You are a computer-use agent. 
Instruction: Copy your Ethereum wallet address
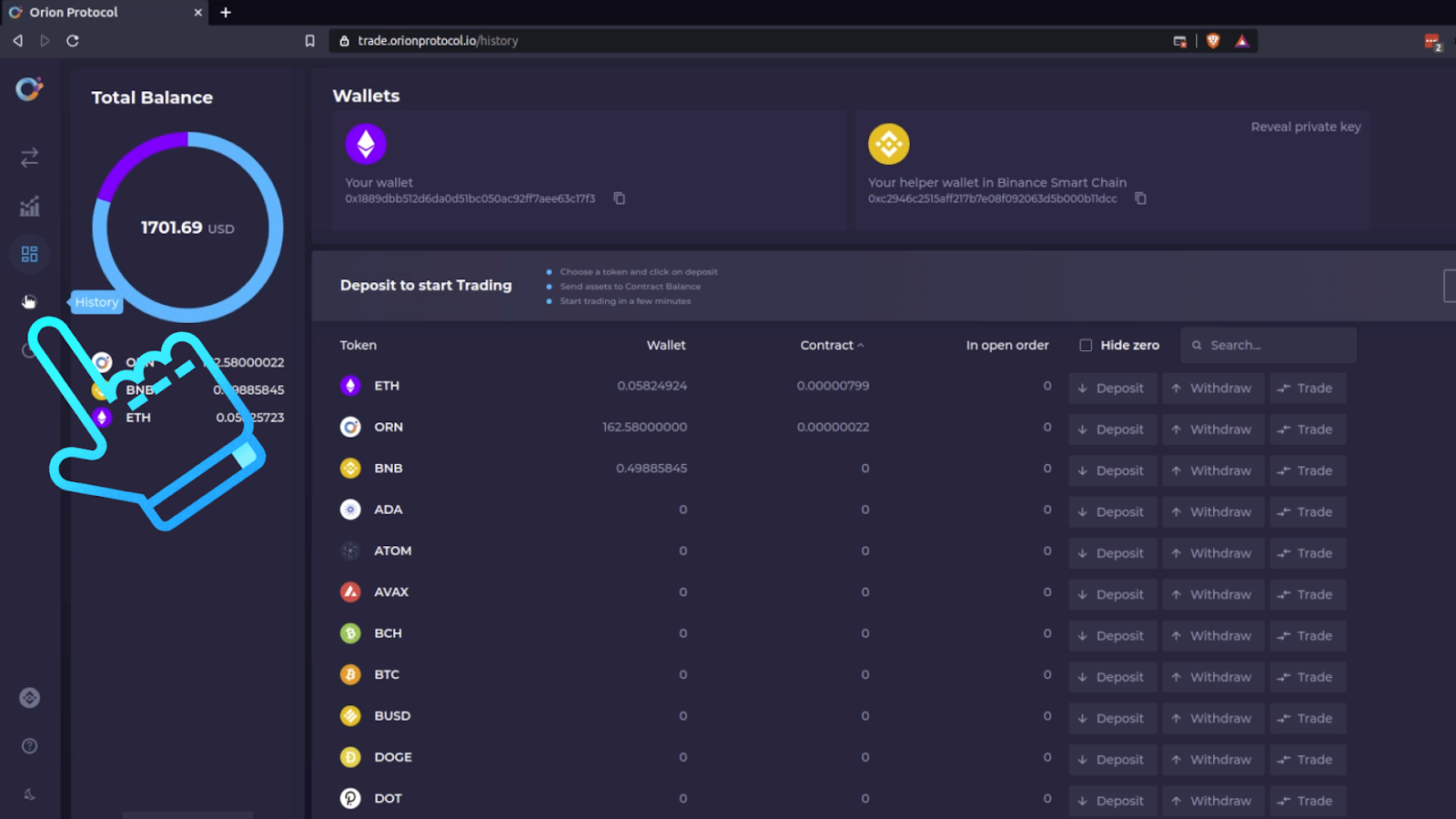click(620, 198)
